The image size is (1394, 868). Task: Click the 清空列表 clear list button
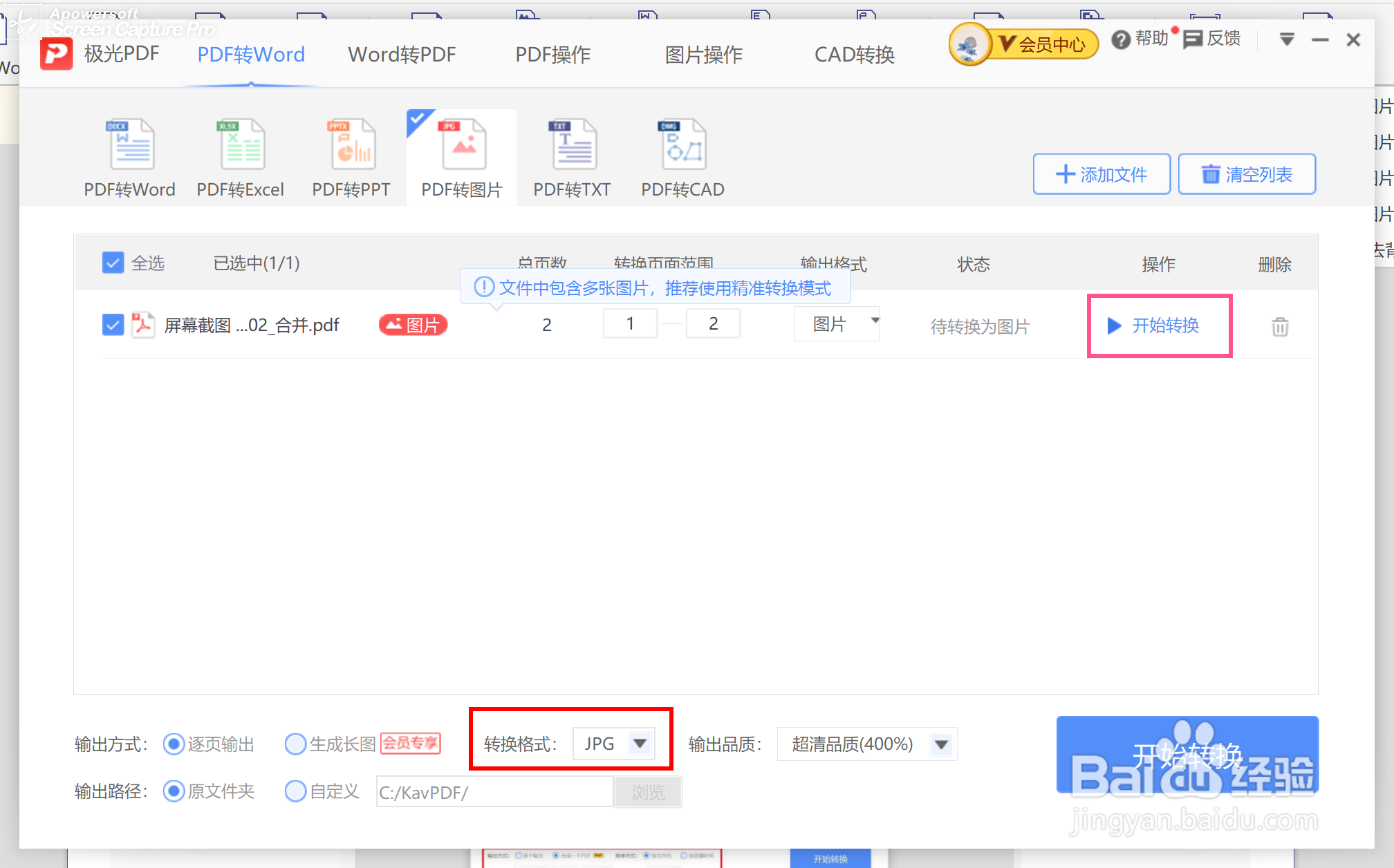tap(1247, 174)
